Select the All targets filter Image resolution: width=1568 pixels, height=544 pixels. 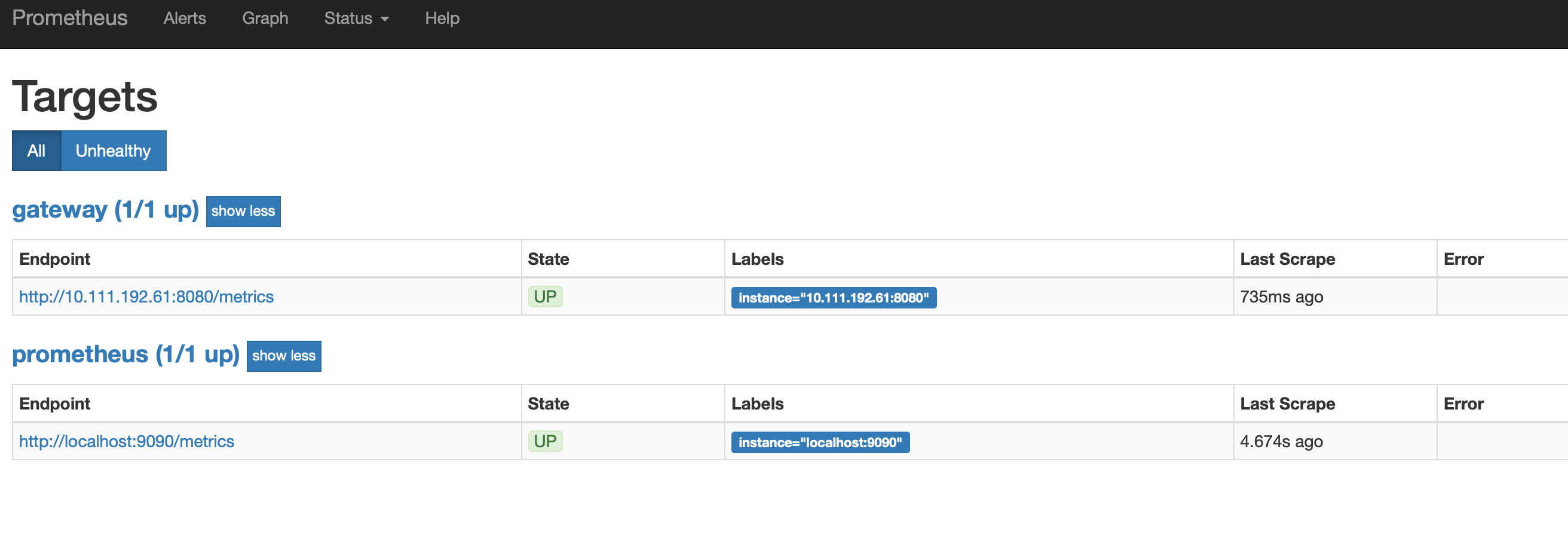[x=36, y=151]
